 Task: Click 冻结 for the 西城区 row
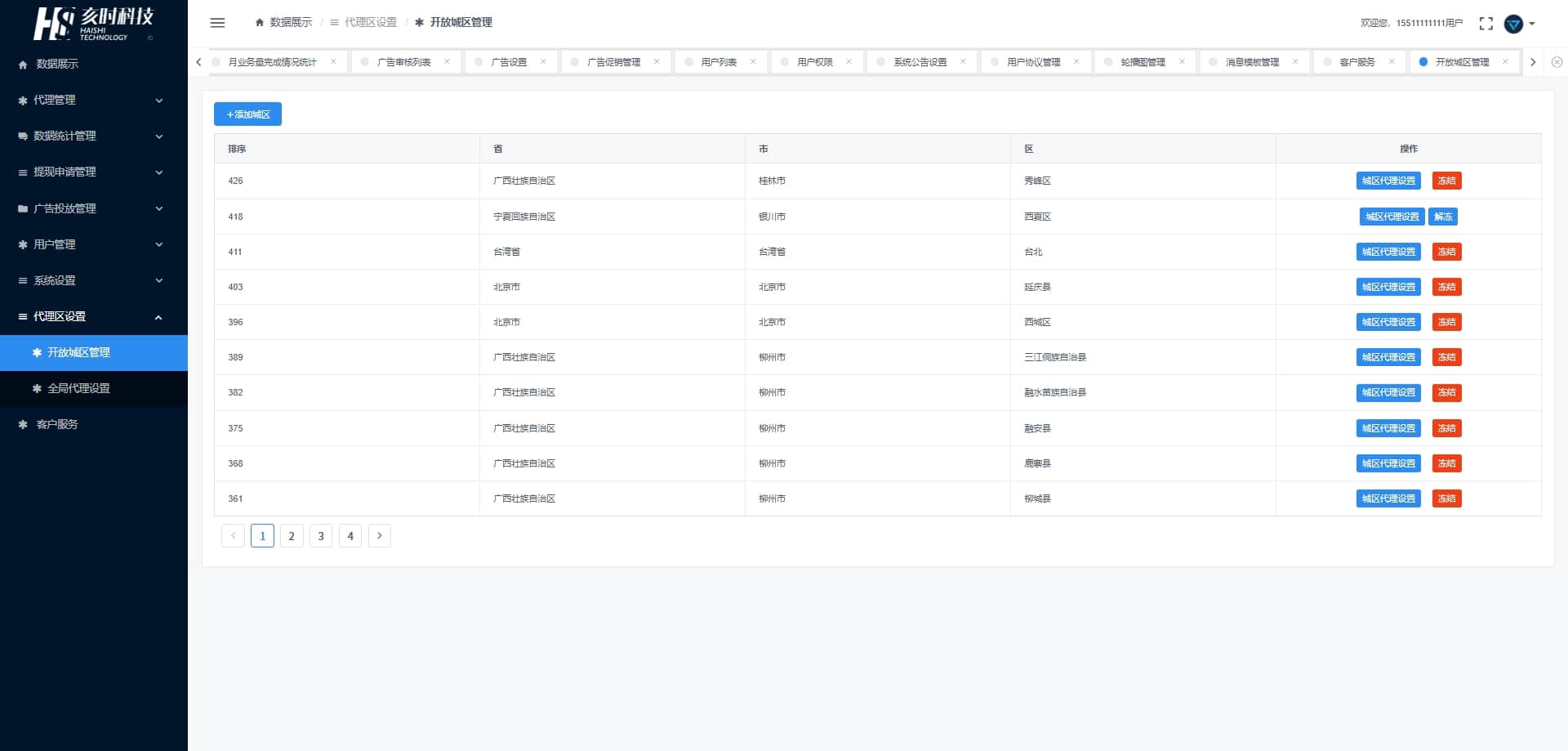point(1446,322)
